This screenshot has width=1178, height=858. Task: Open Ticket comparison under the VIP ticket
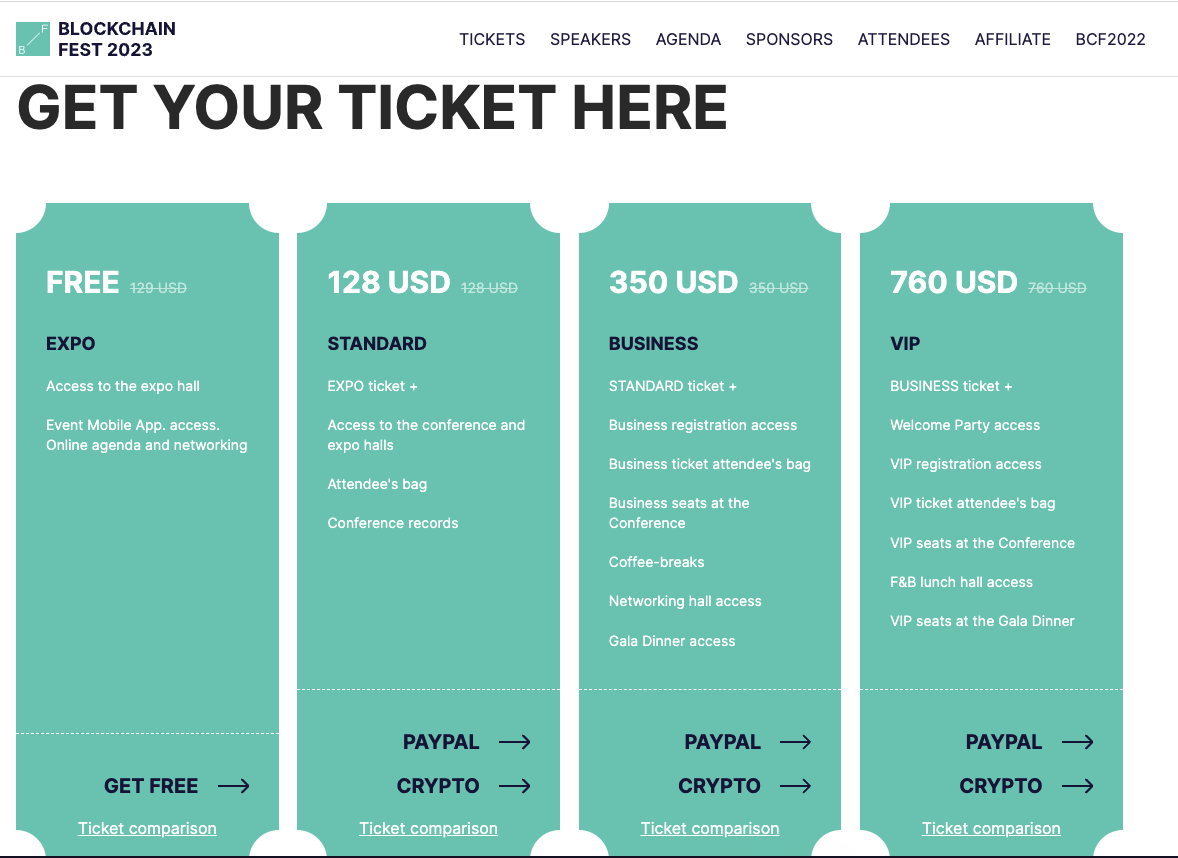[991, 828]
